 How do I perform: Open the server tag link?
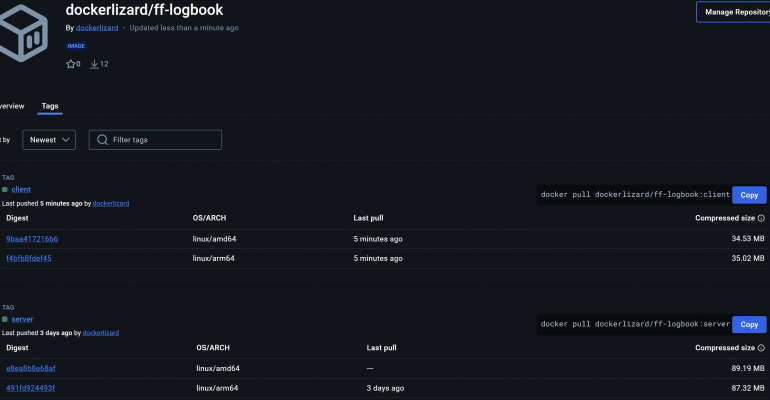click(22, 319)
